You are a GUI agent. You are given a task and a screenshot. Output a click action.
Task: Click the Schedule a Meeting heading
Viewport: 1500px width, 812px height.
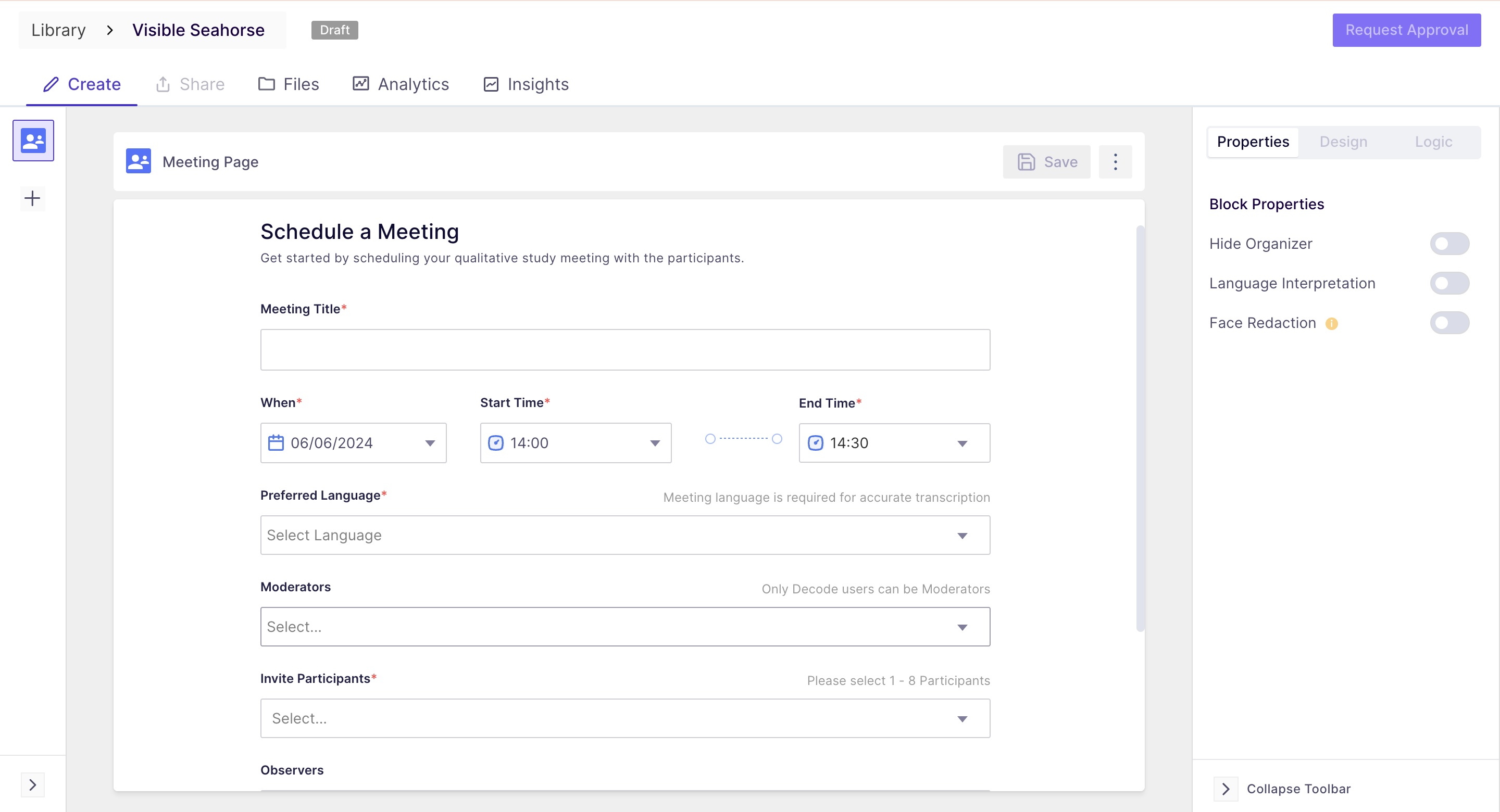pyautogui.click(x=359, y=232)
